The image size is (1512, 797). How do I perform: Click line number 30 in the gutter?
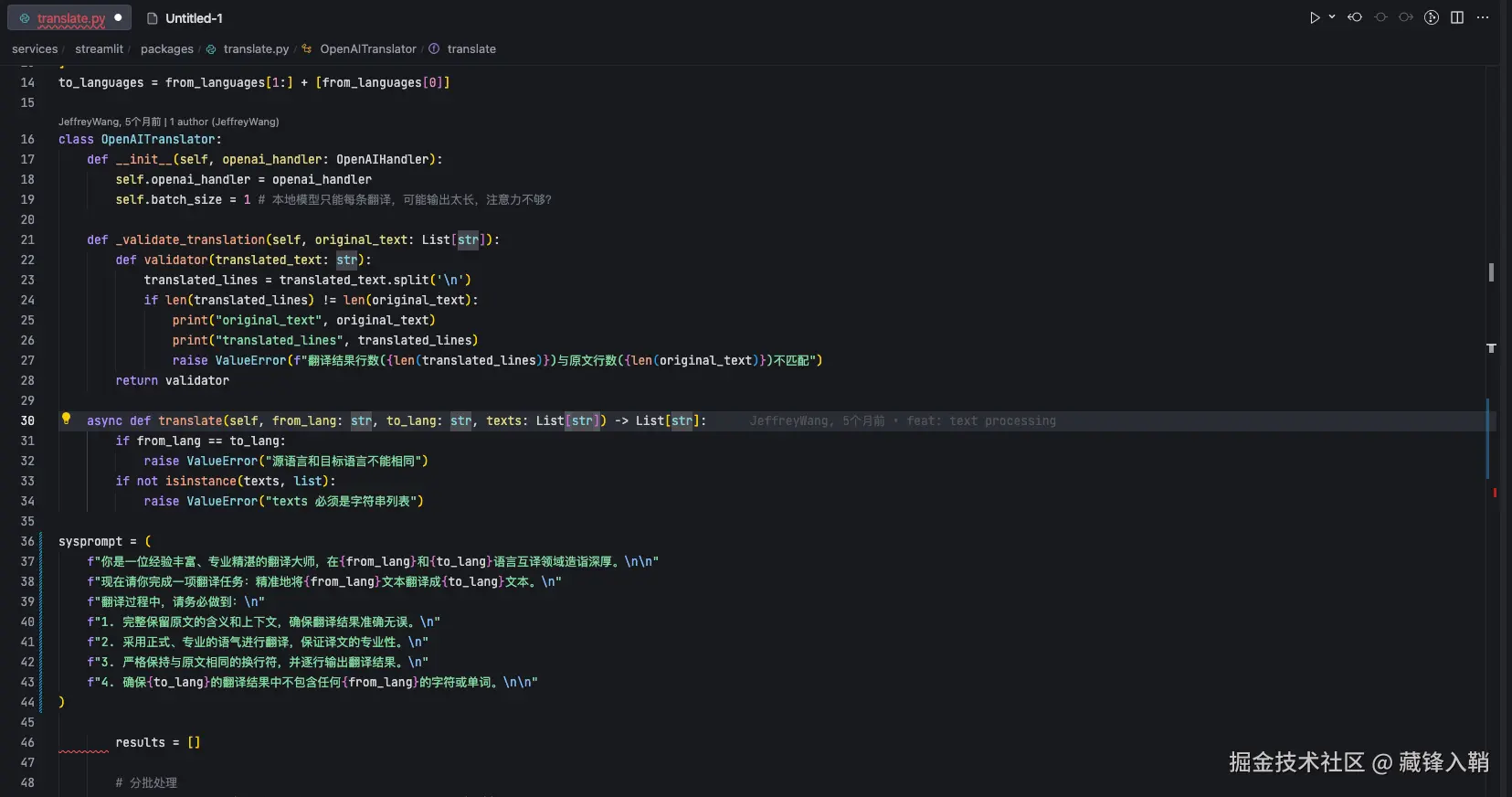(x=27, y=420)
